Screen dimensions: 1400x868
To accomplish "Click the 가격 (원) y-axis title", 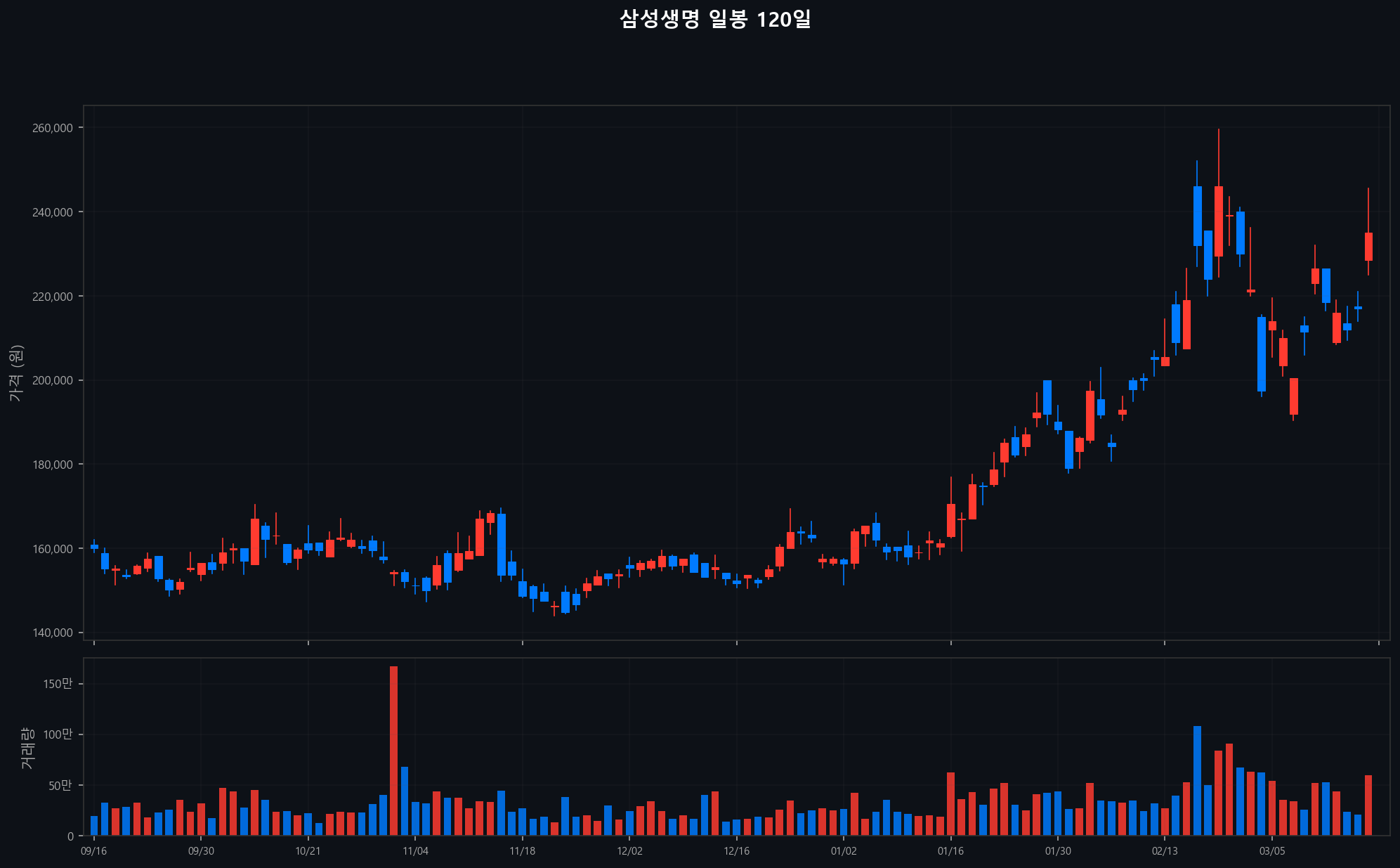I will pyautogui.click(x=16, y=373).
